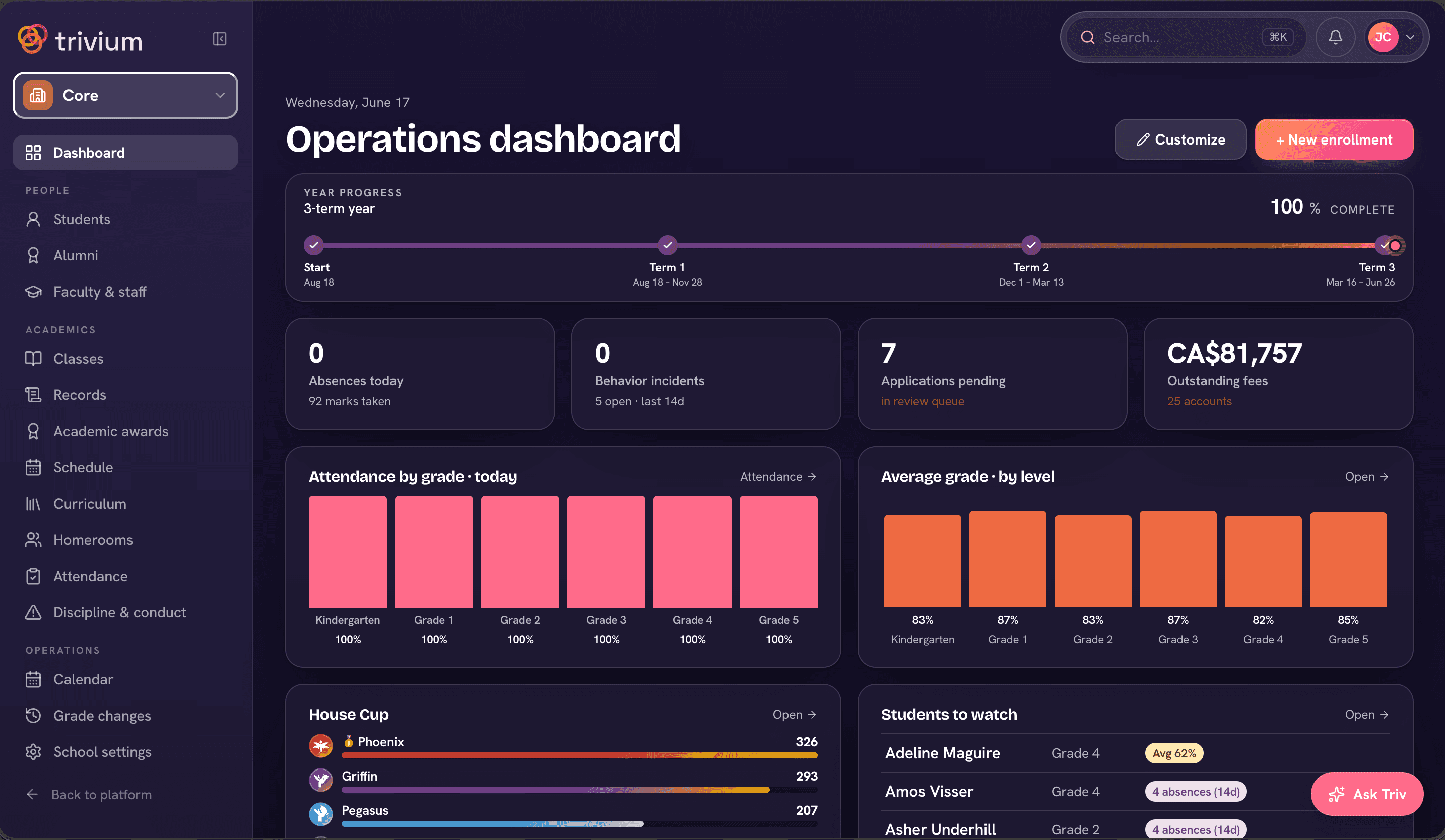Click the Kindergarten attendance bar

(x=348, y=551)
